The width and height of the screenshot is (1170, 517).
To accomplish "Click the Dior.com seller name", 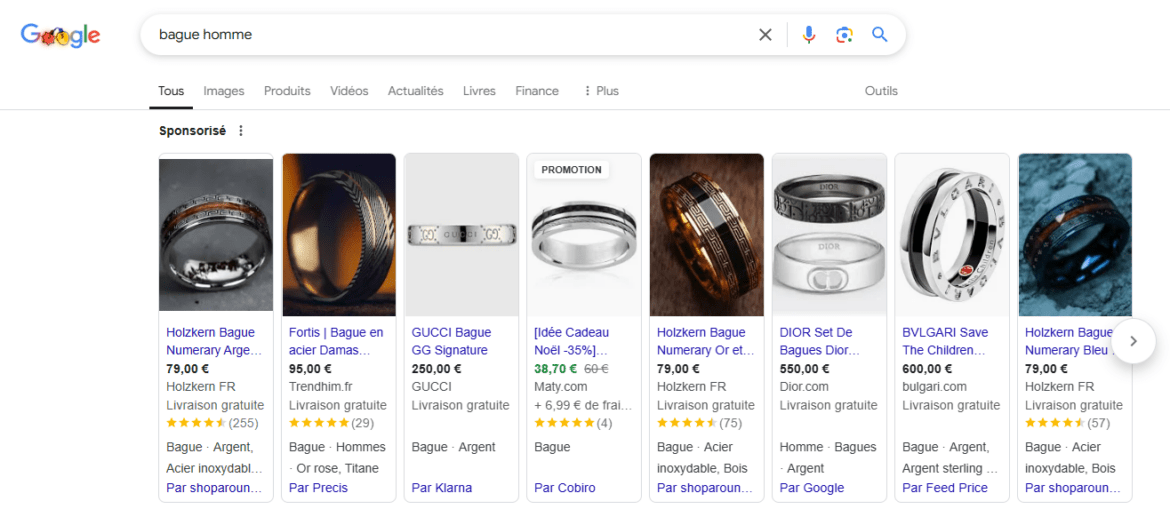I will (804, 386).
